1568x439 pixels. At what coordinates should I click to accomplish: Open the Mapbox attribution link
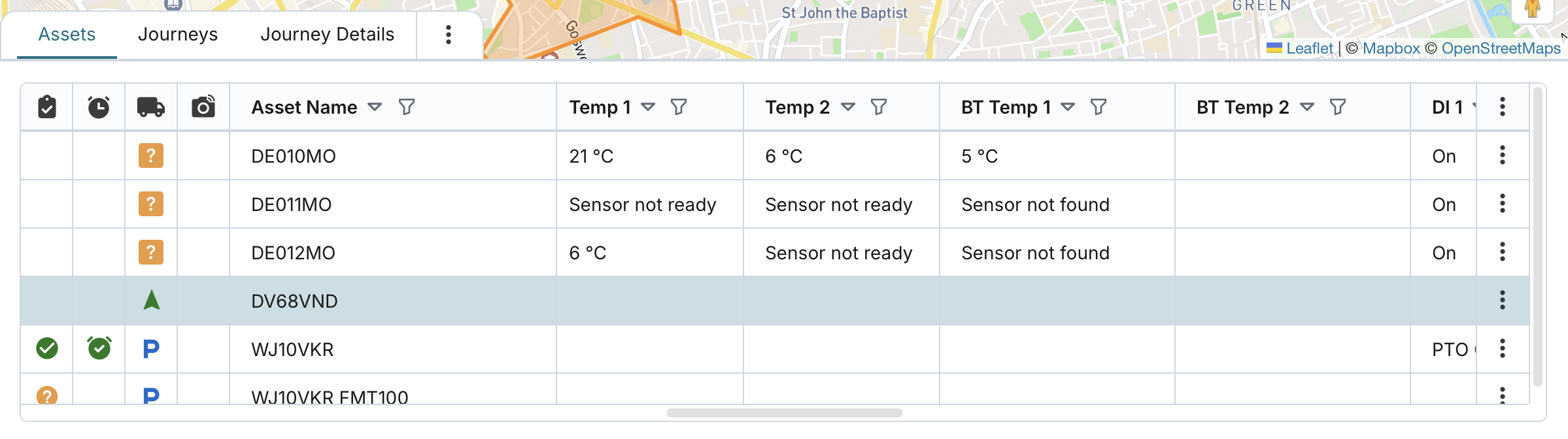1391,48
